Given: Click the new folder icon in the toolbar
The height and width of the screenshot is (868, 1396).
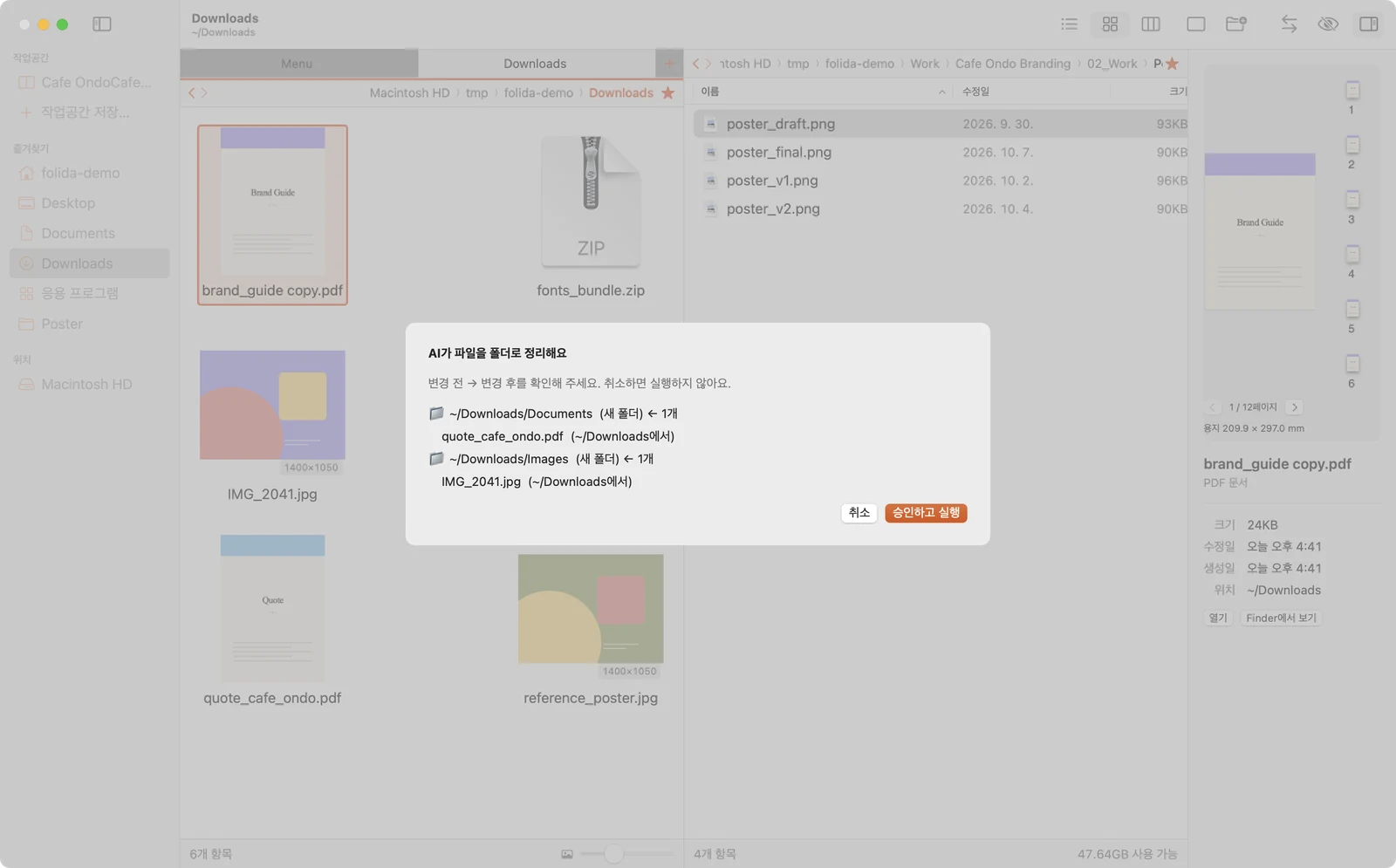Looking at the screenshot, I should pos(1236,24).
